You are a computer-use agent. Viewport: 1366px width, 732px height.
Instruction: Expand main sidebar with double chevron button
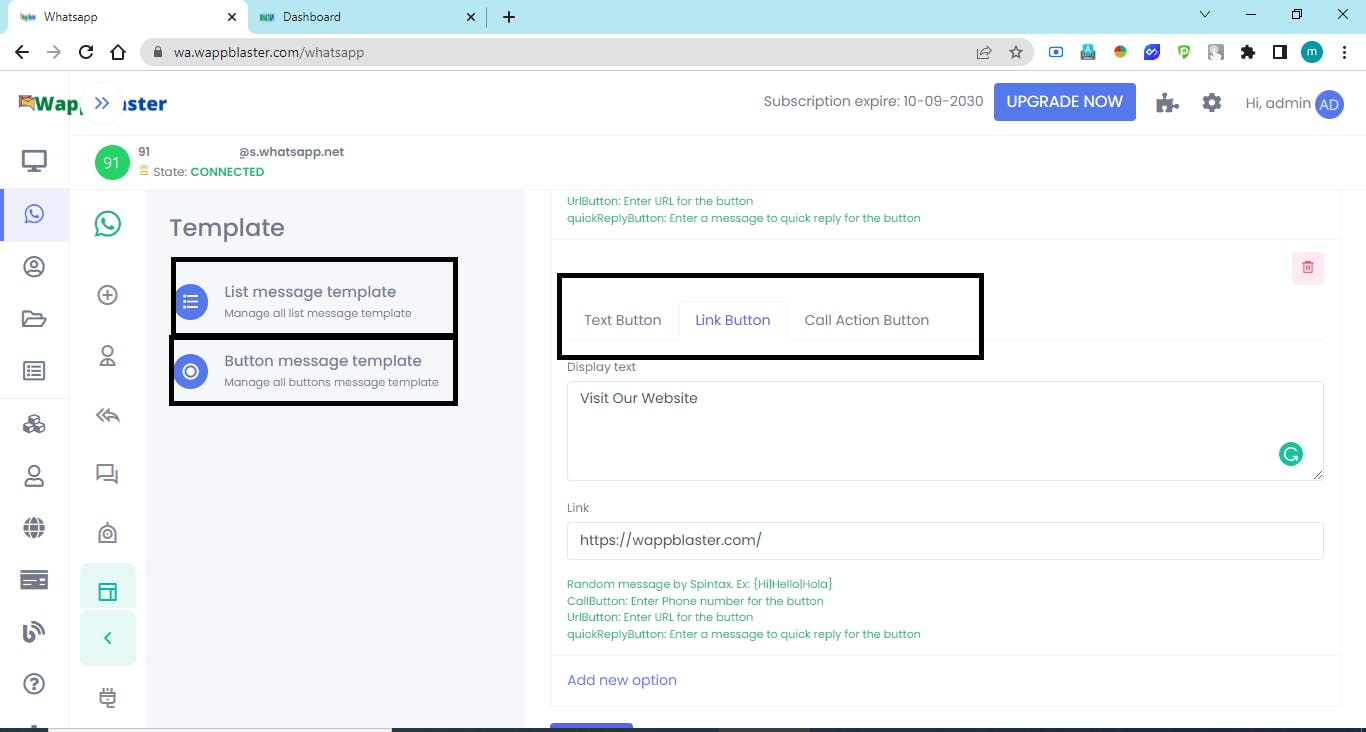tap(102, 103)
